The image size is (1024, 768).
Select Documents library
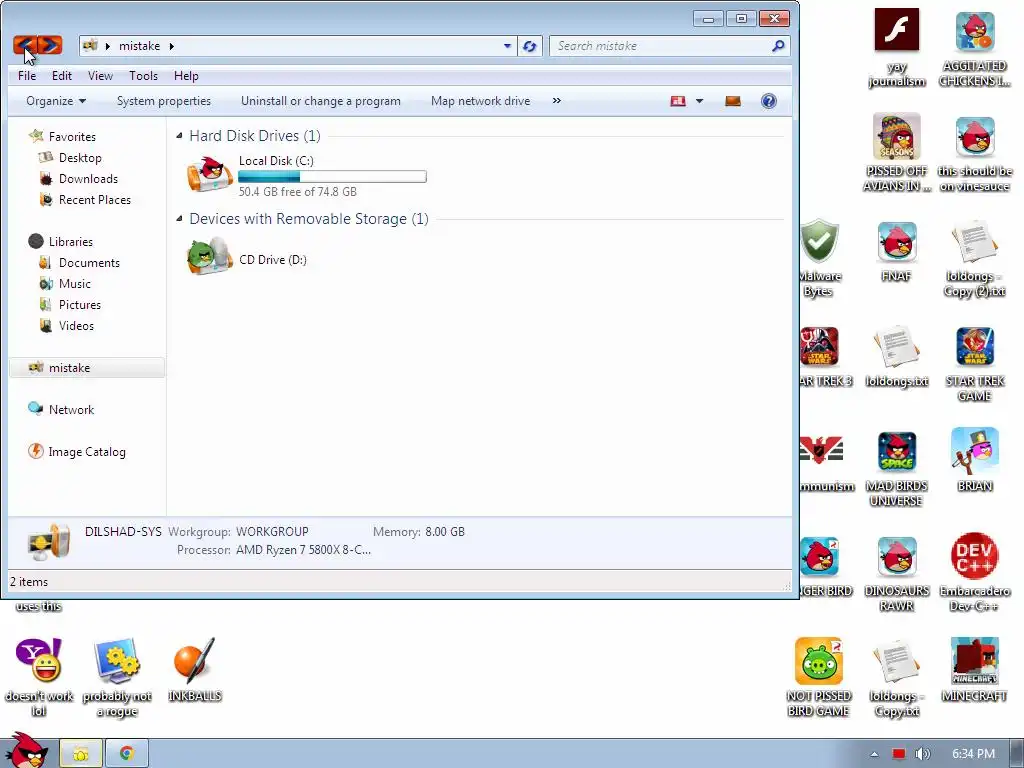click(89, 263)
